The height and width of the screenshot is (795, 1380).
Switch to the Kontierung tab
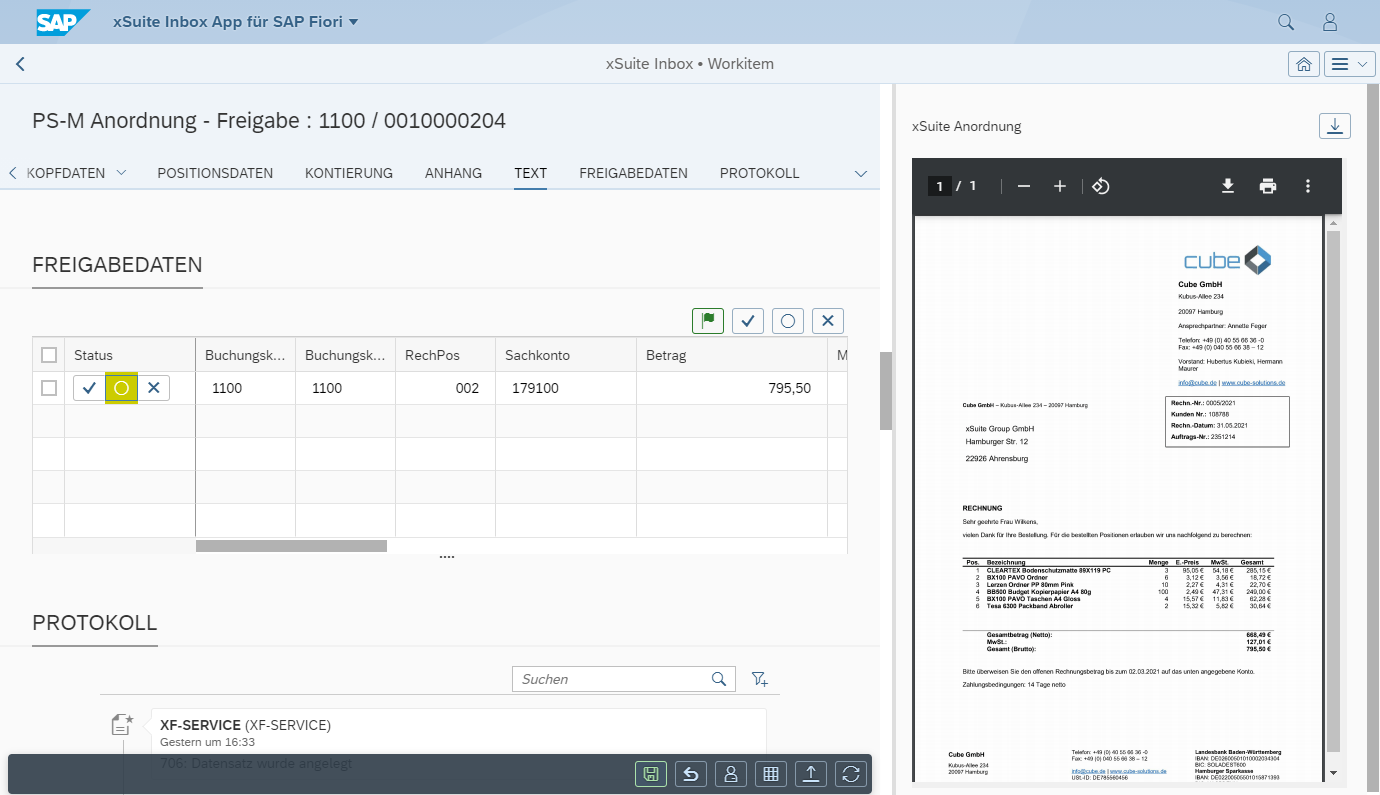point(348,173)
